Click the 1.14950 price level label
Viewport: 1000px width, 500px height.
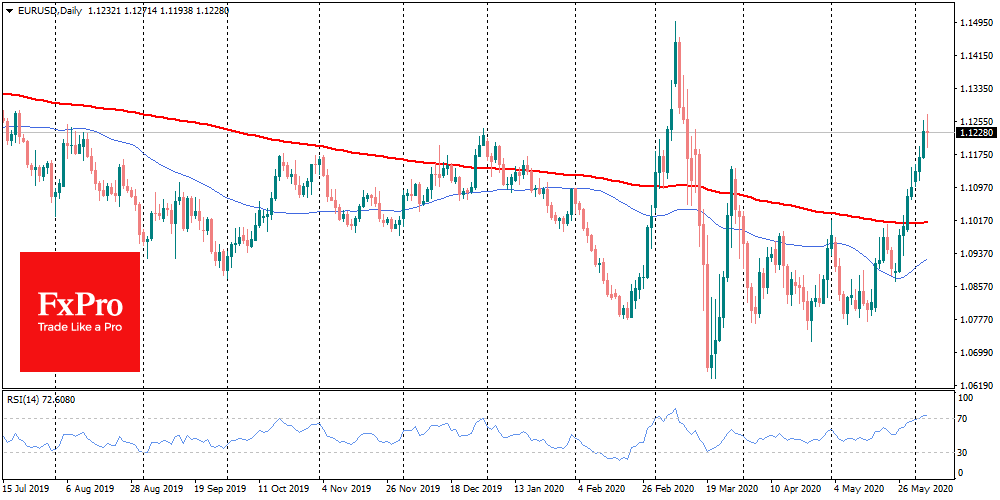pyautogui.click(x=975, y=22)
